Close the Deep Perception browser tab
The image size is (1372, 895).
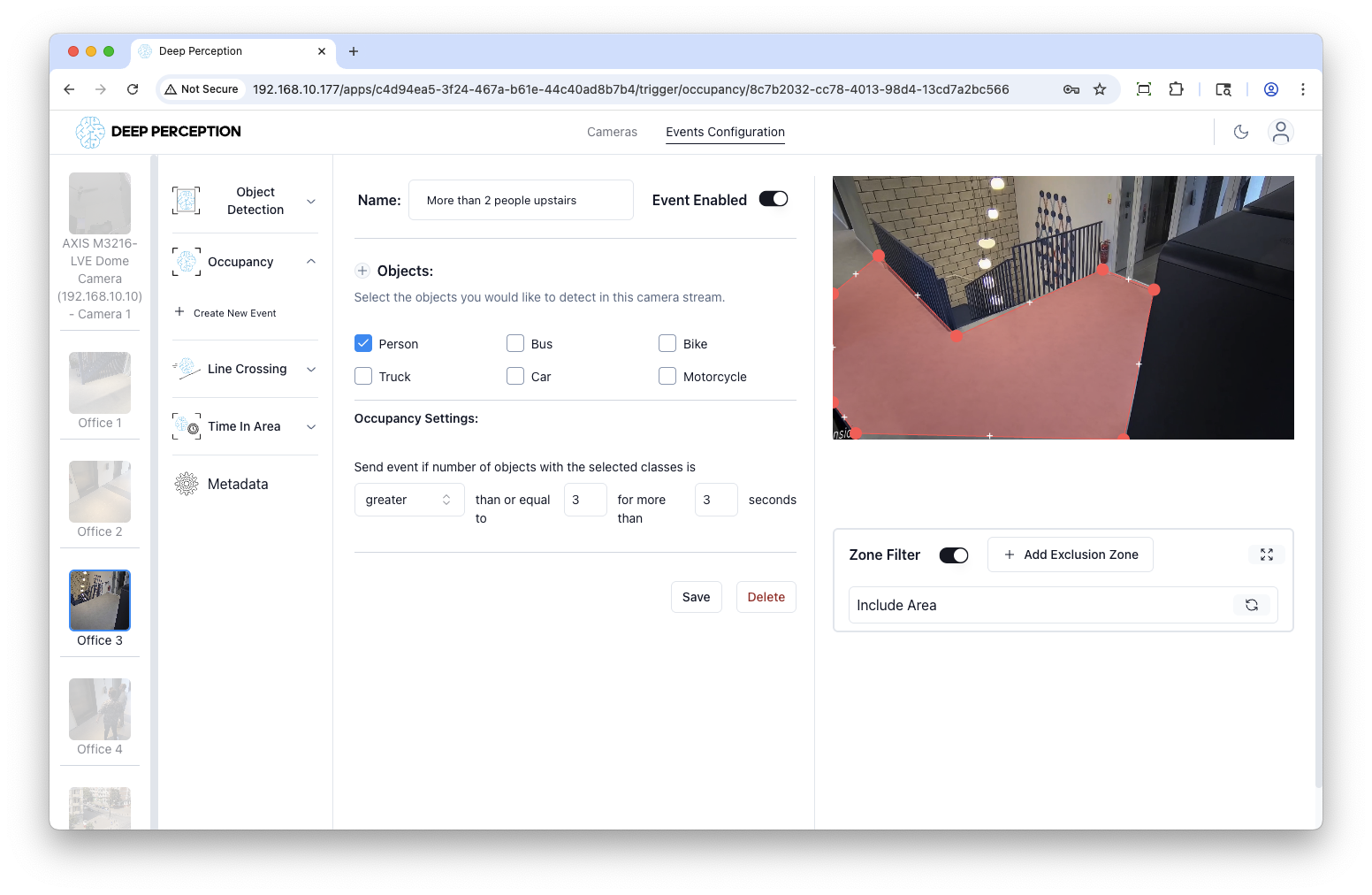point(322,51)
